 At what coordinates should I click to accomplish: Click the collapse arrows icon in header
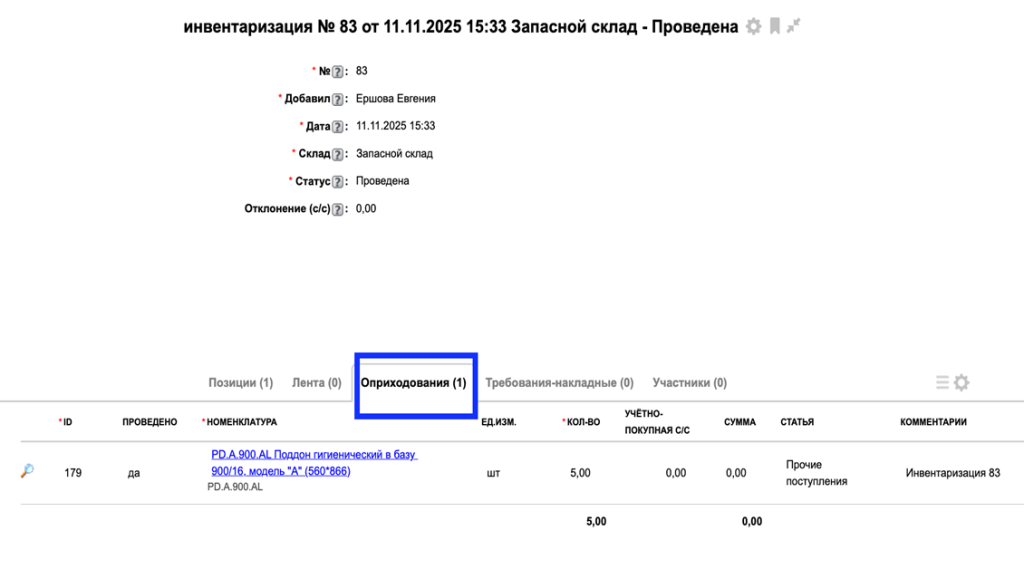(x=794, y=27)
